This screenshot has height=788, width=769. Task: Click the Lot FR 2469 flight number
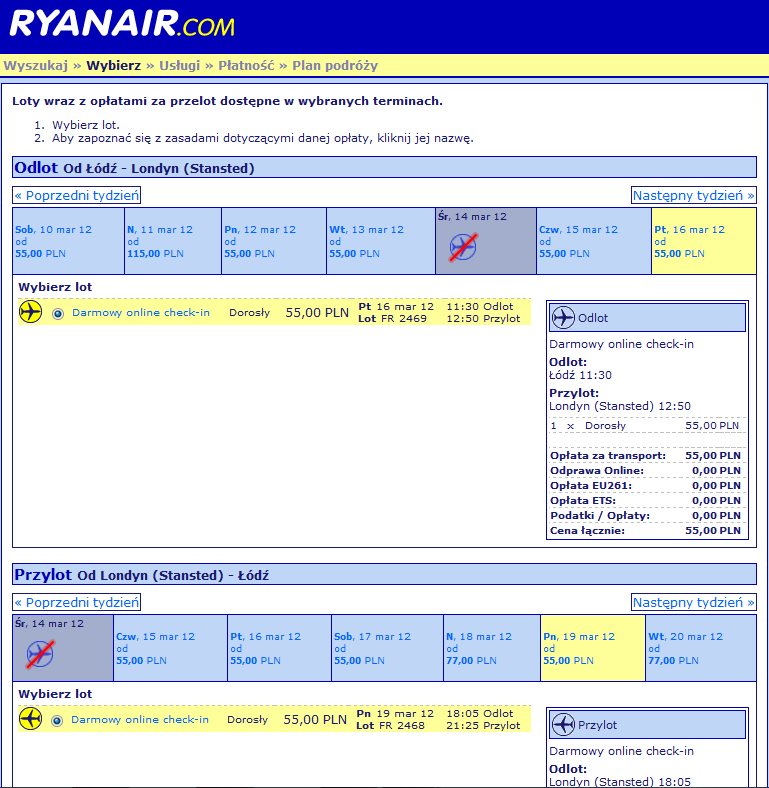pyautogui.click(x=393, y=319)
